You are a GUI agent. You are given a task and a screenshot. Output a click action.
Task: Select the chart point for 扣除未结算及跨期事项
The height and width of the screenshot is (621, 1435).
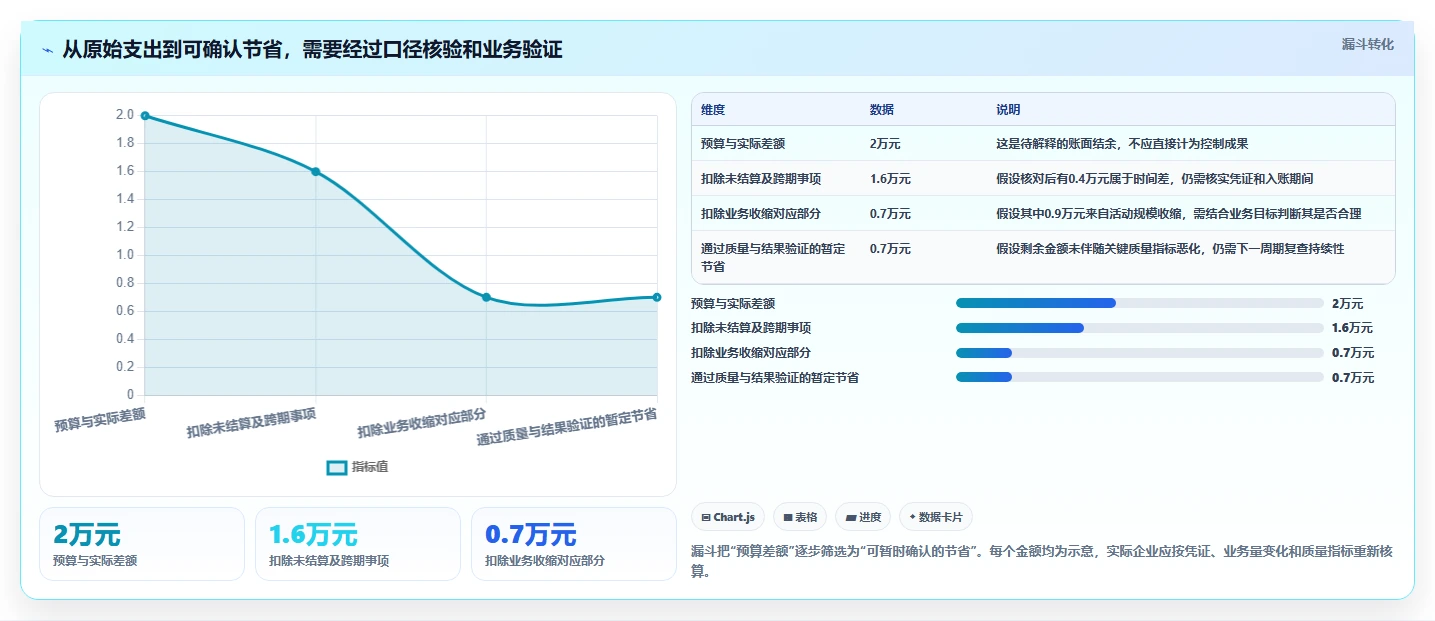pos(316,172)
